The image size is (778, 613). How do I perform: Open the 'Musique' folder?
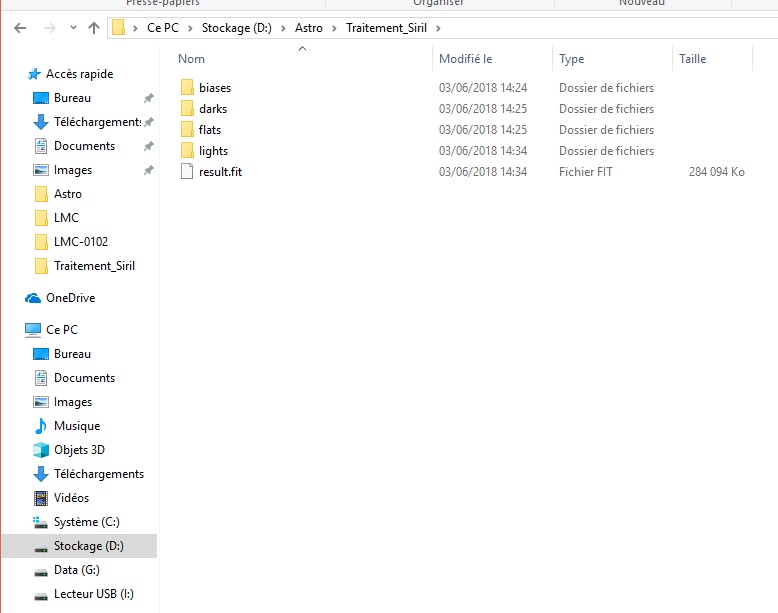tap(77, 426)
